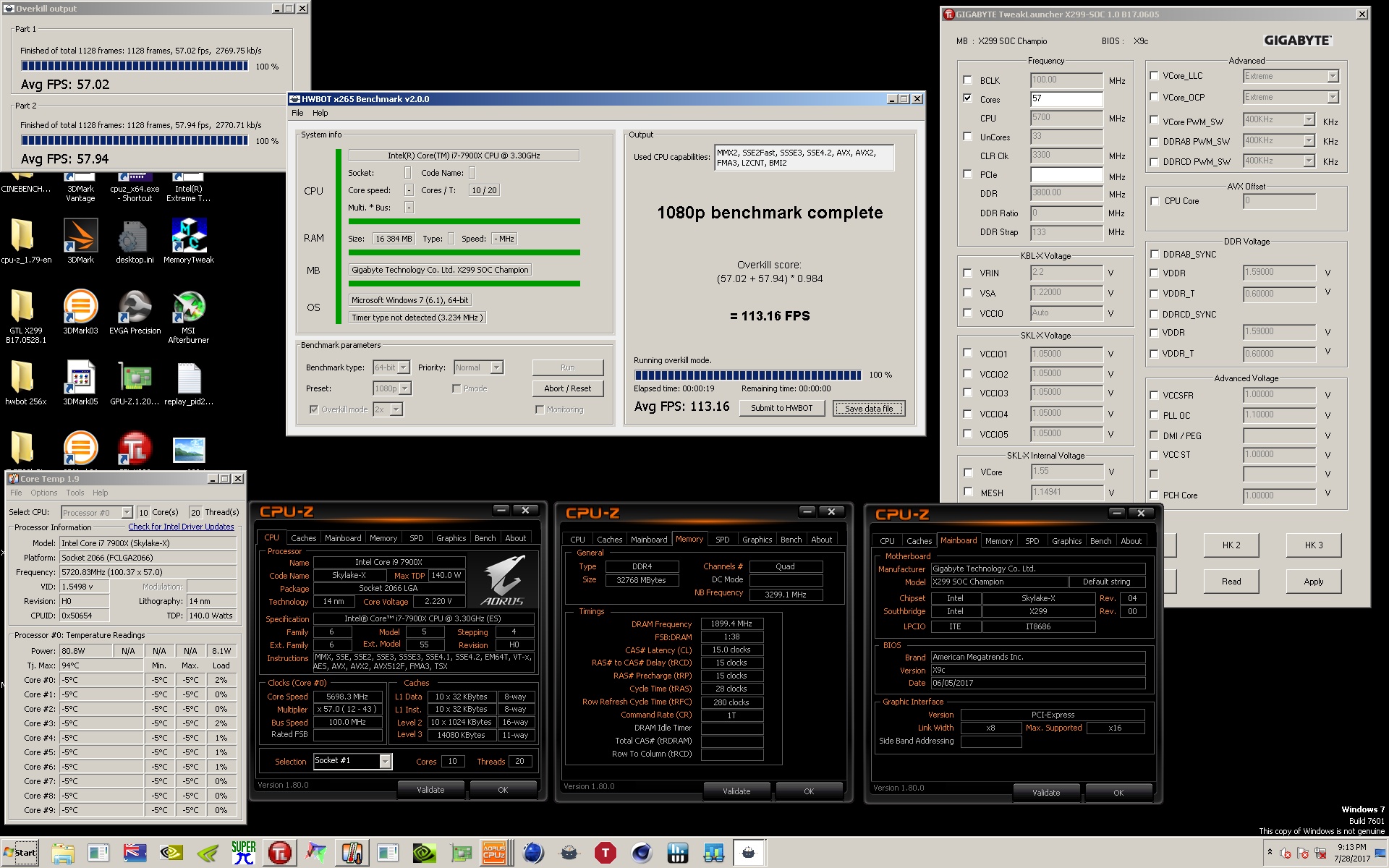The width and height of the screenshot is (1389, 868).
Task: Click the red TweakLauncher taskbar icon
Action: click(279, 854)
